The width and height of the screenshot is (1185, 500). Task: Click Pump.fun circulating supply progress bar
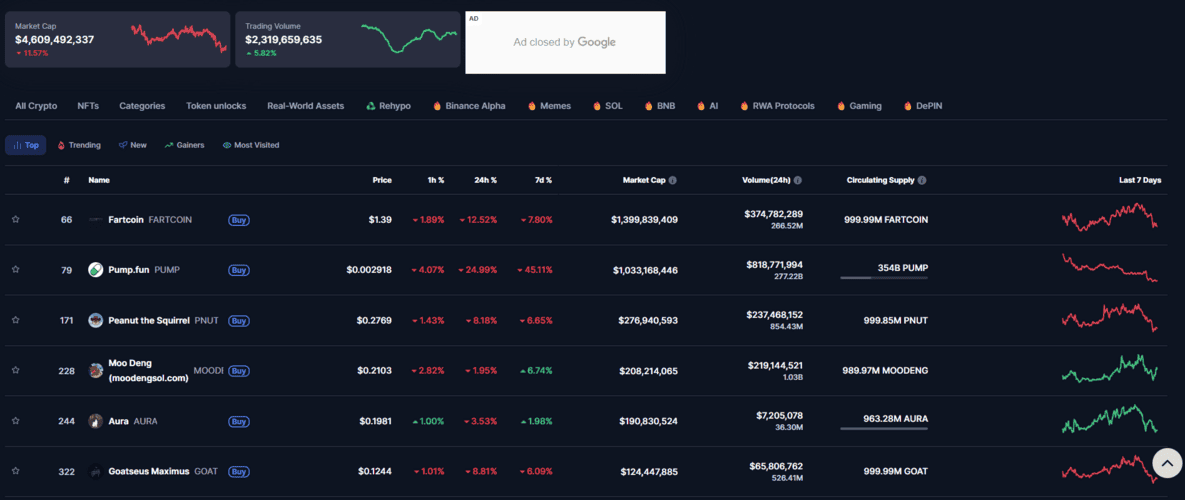click(883, 278)
